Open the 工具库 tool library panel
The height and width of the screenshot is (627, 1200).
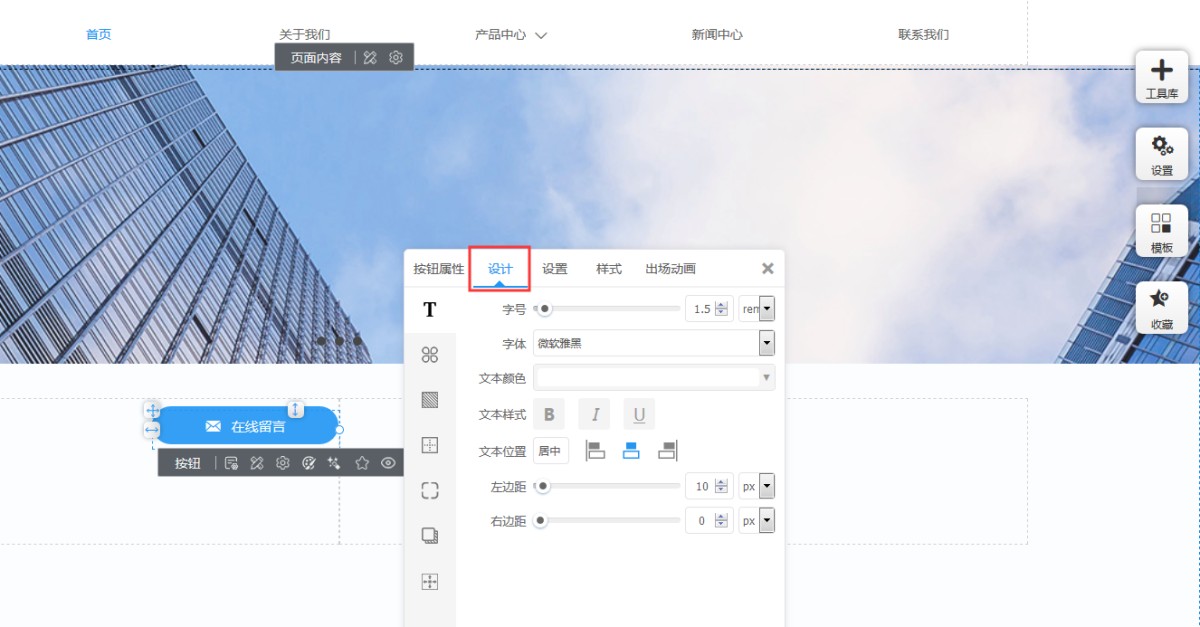click(x=1161, y=77)
